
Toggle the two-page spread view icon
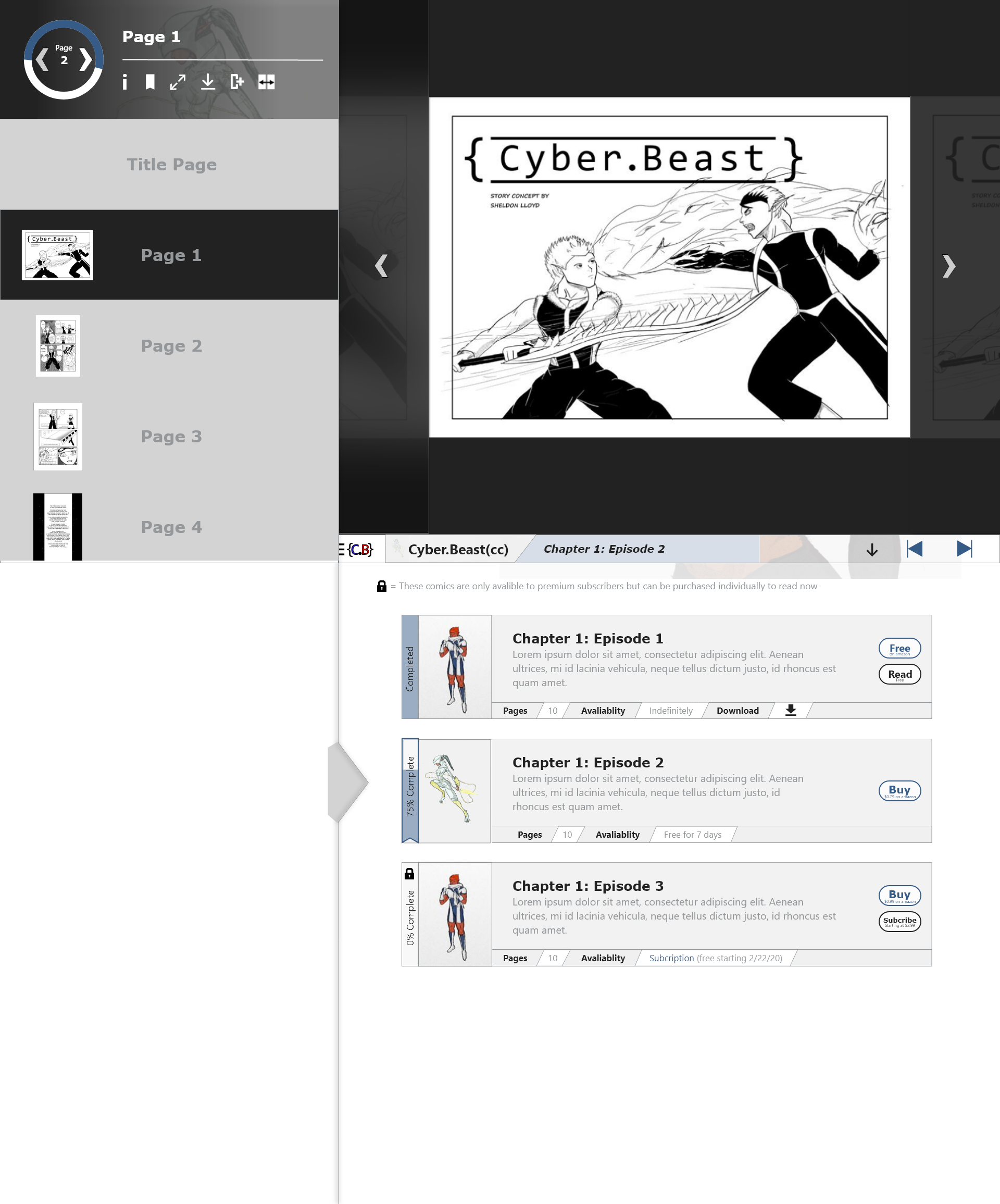(x=267, y=82)
